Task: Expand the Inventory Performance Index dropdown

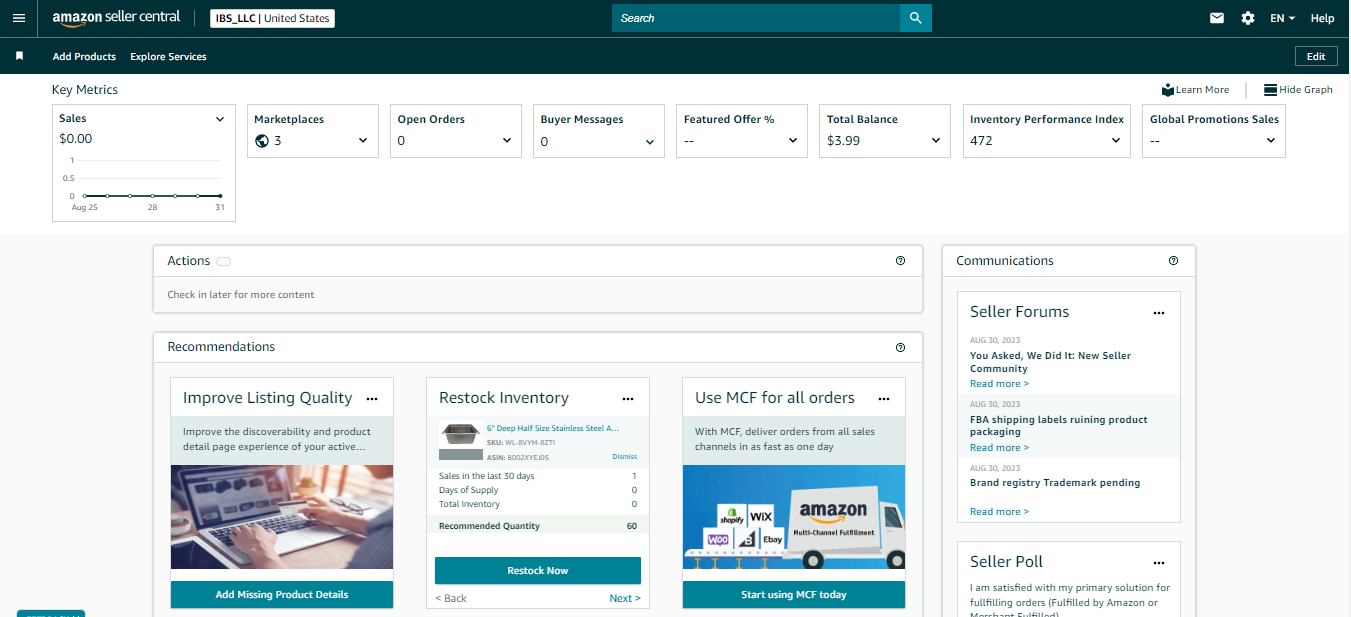Action: 1116,141
